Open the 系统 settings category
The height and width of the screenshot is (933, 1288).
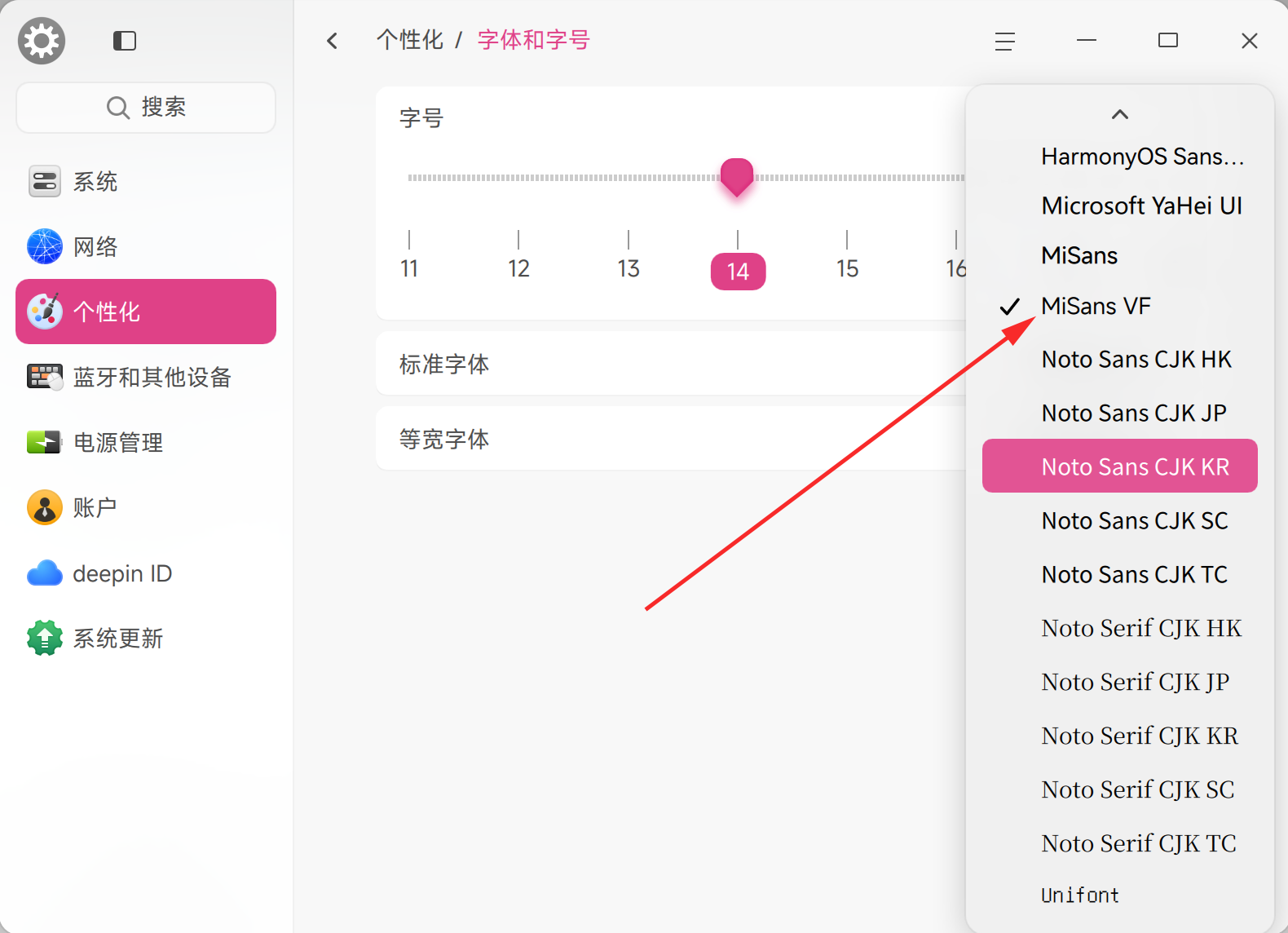[x=146, y=181]
